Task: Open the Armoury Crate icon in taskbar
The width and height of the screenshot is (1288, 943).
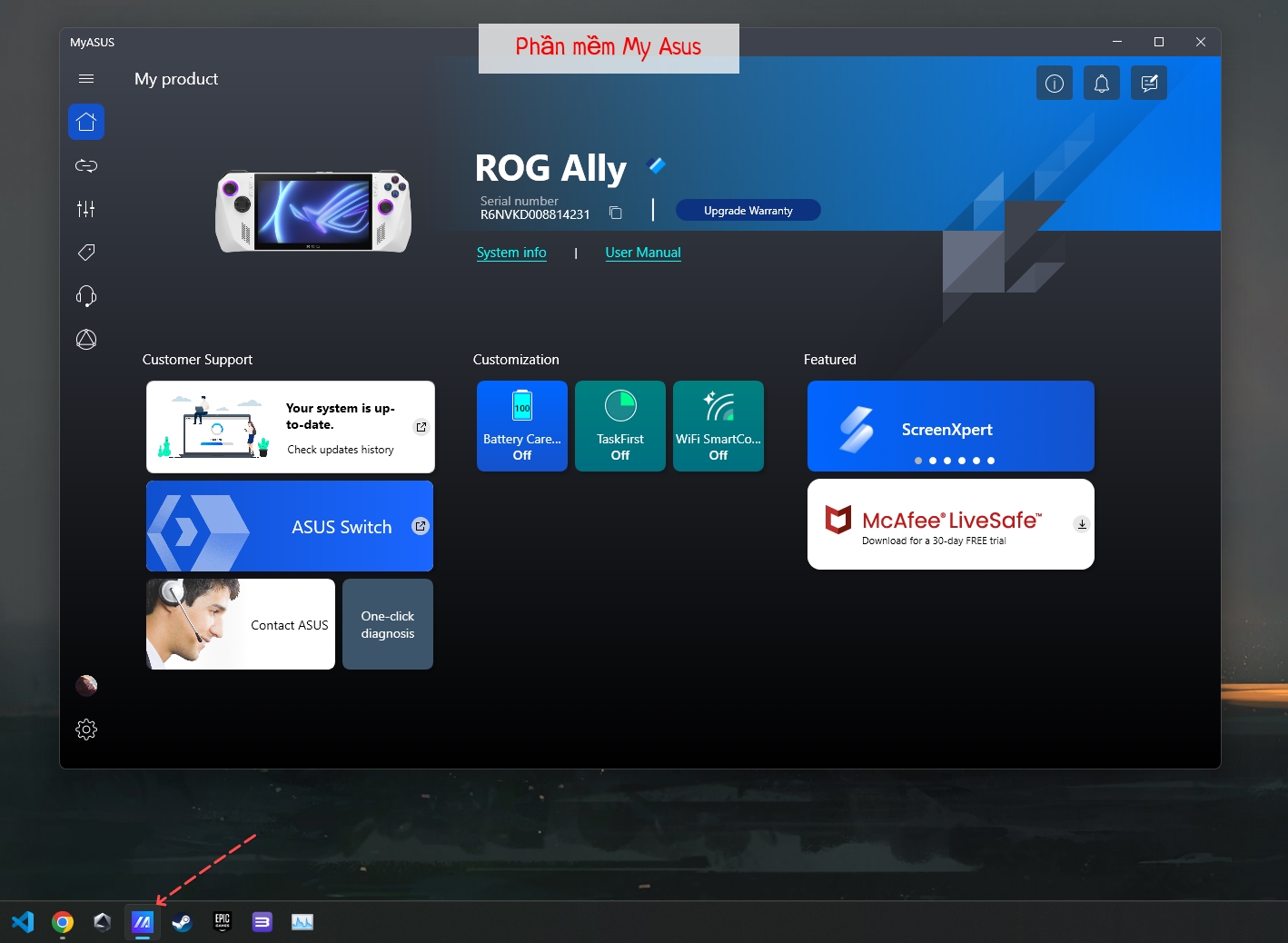Action: (103, 922)
